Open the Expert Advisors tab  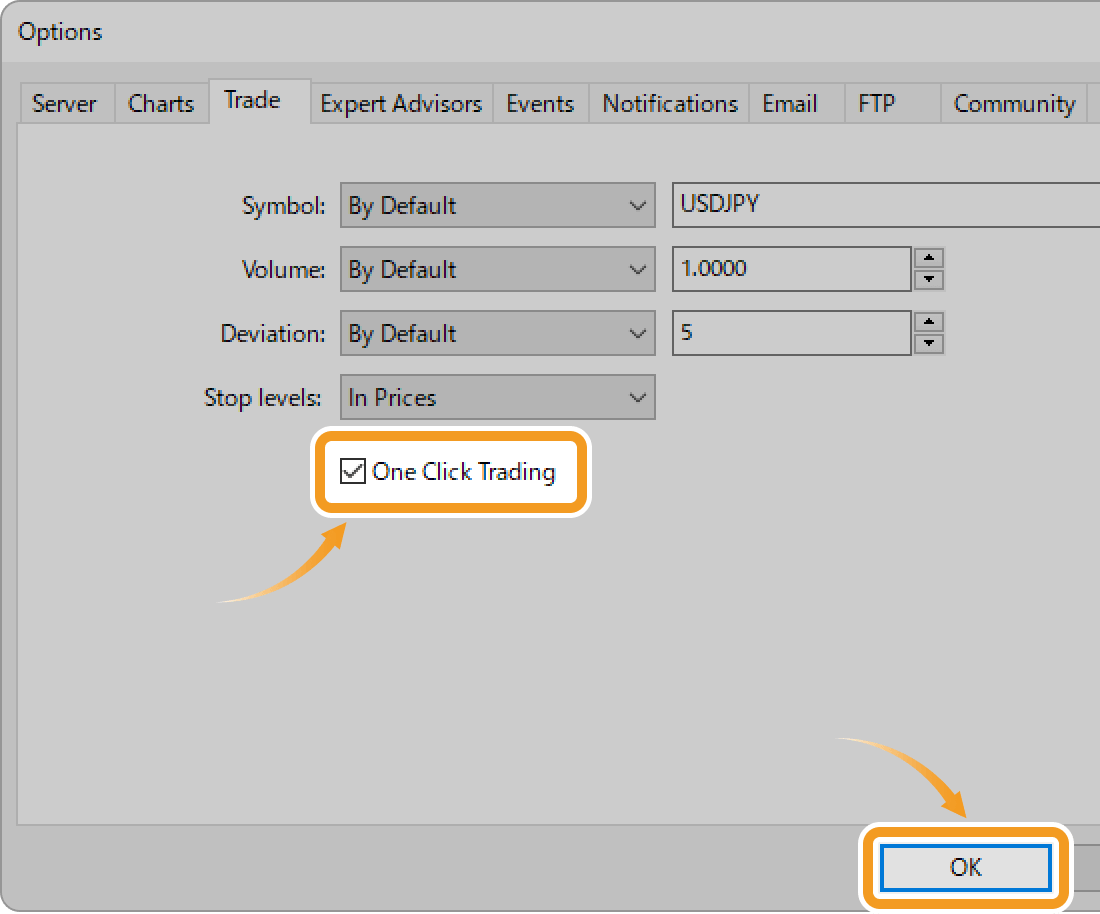(400, 103)
